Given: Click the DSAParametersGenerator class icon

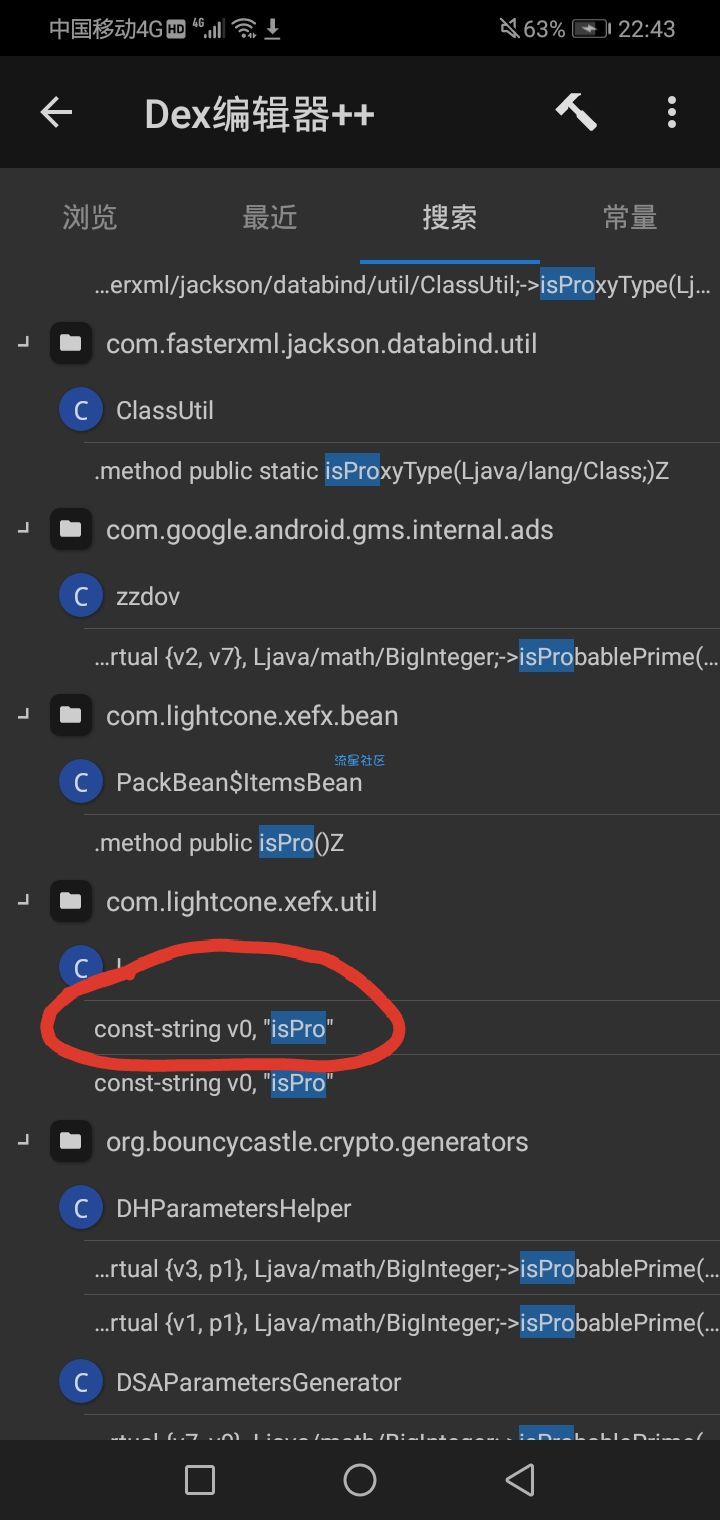Looking at the screenshot, I should coord(81,1382).
